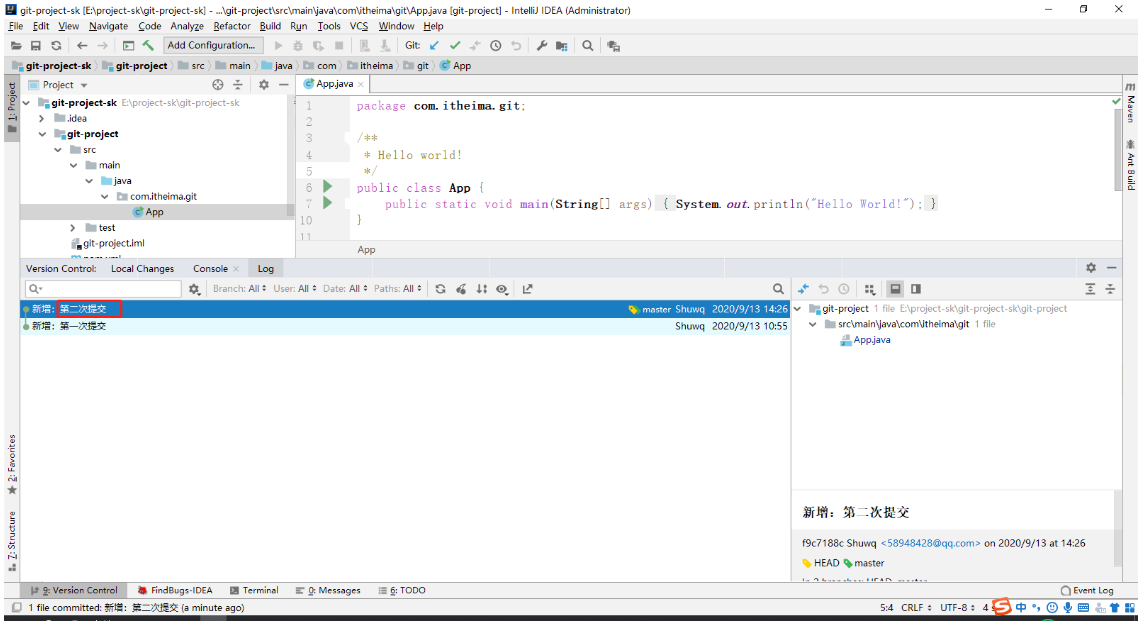
Task: Collapse the java folder node
Action: pos(89,181)
